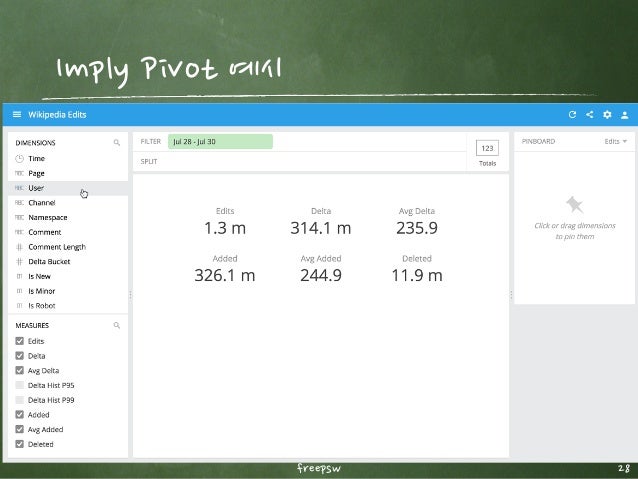
Task: Click the number icon beside Delta Bucket
Action: pyautogui.click(x=19, y=261)
